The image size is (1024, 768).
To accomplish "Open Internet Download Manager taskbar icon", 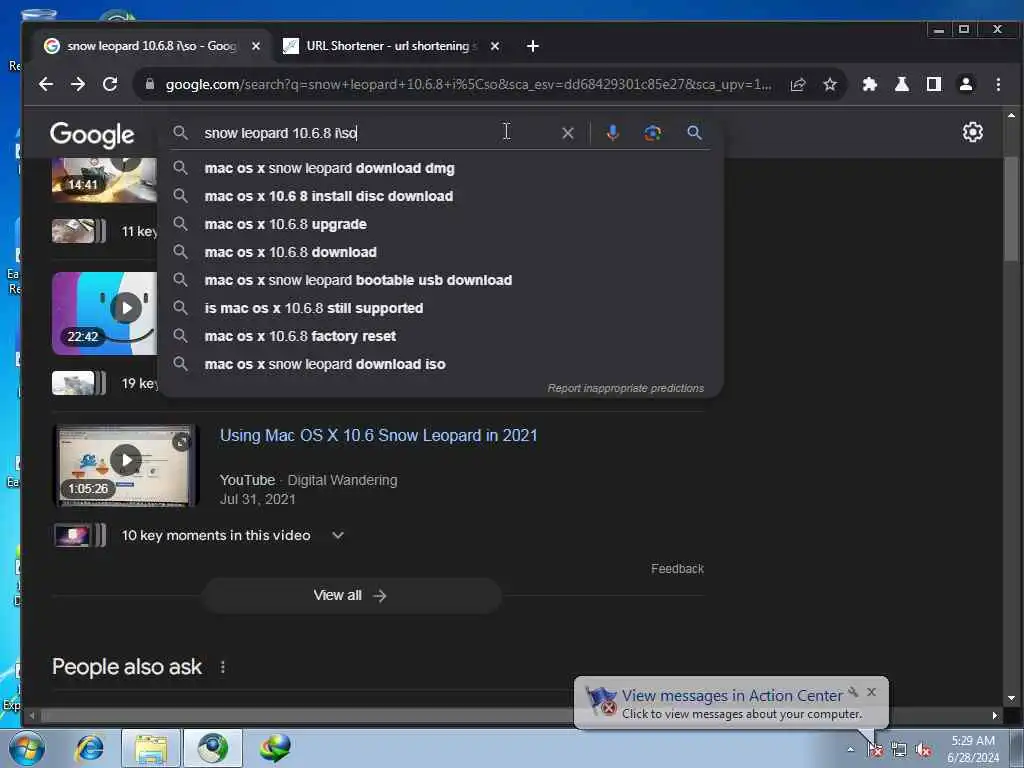I will coord(274,748).
